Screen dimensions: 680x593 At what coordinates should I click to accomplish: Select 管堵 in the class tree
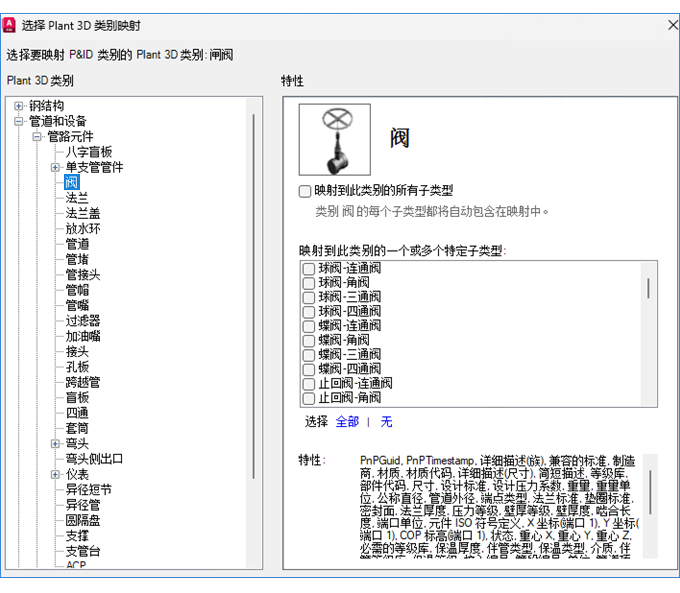coord(77,259)
